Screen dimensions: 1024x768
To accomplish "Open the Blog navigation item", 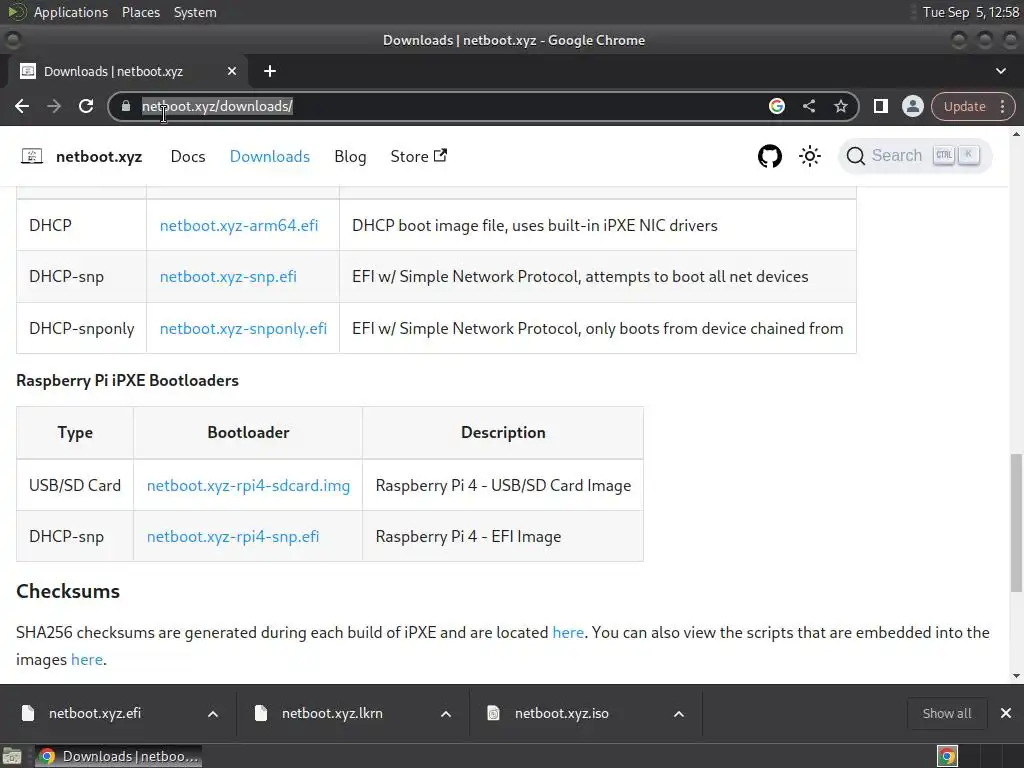I will click(x=350, y=156).
